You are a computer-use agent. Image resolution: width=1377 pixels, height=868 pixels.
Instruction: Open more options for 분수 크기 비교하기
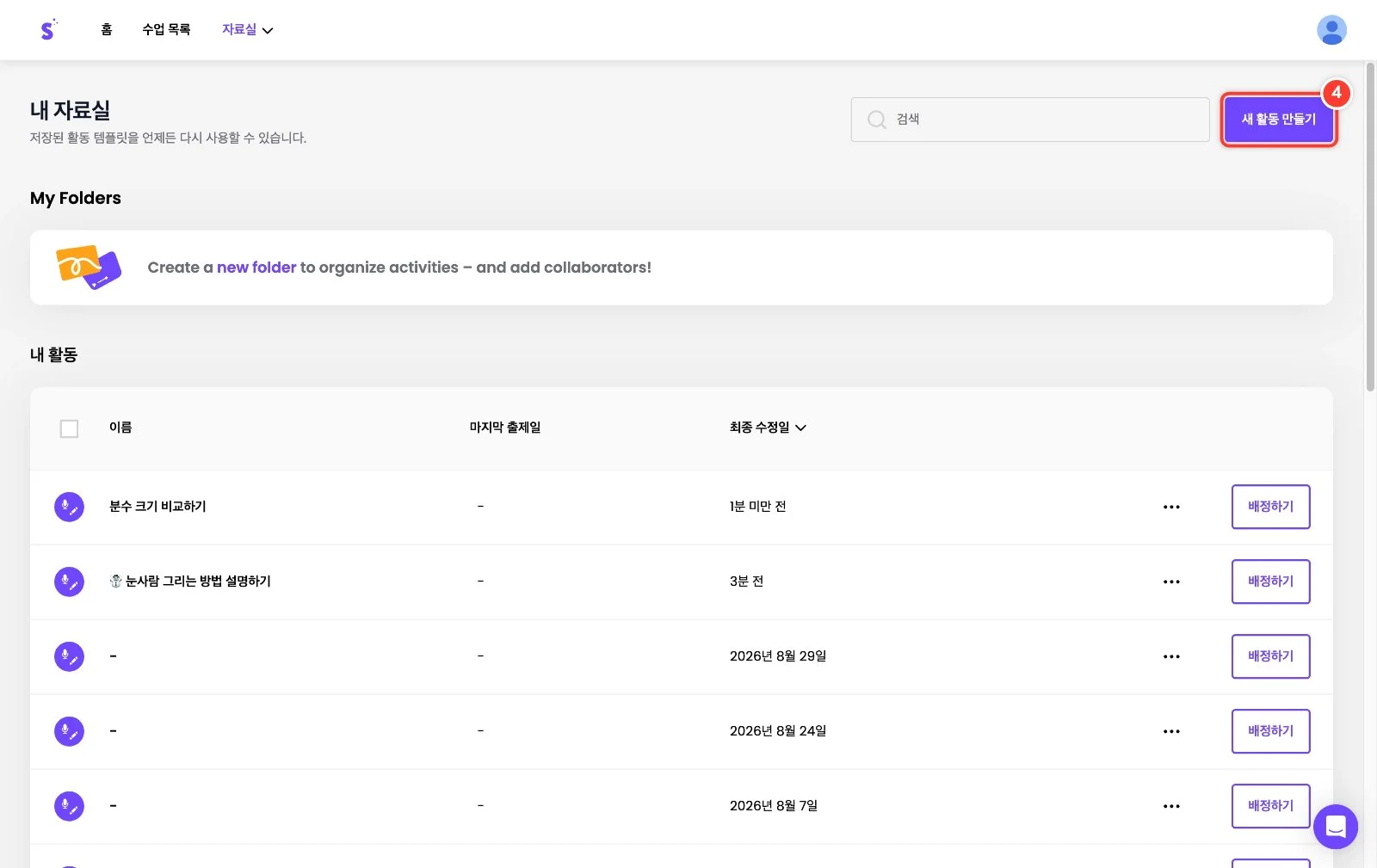(x=1171, y=507)
